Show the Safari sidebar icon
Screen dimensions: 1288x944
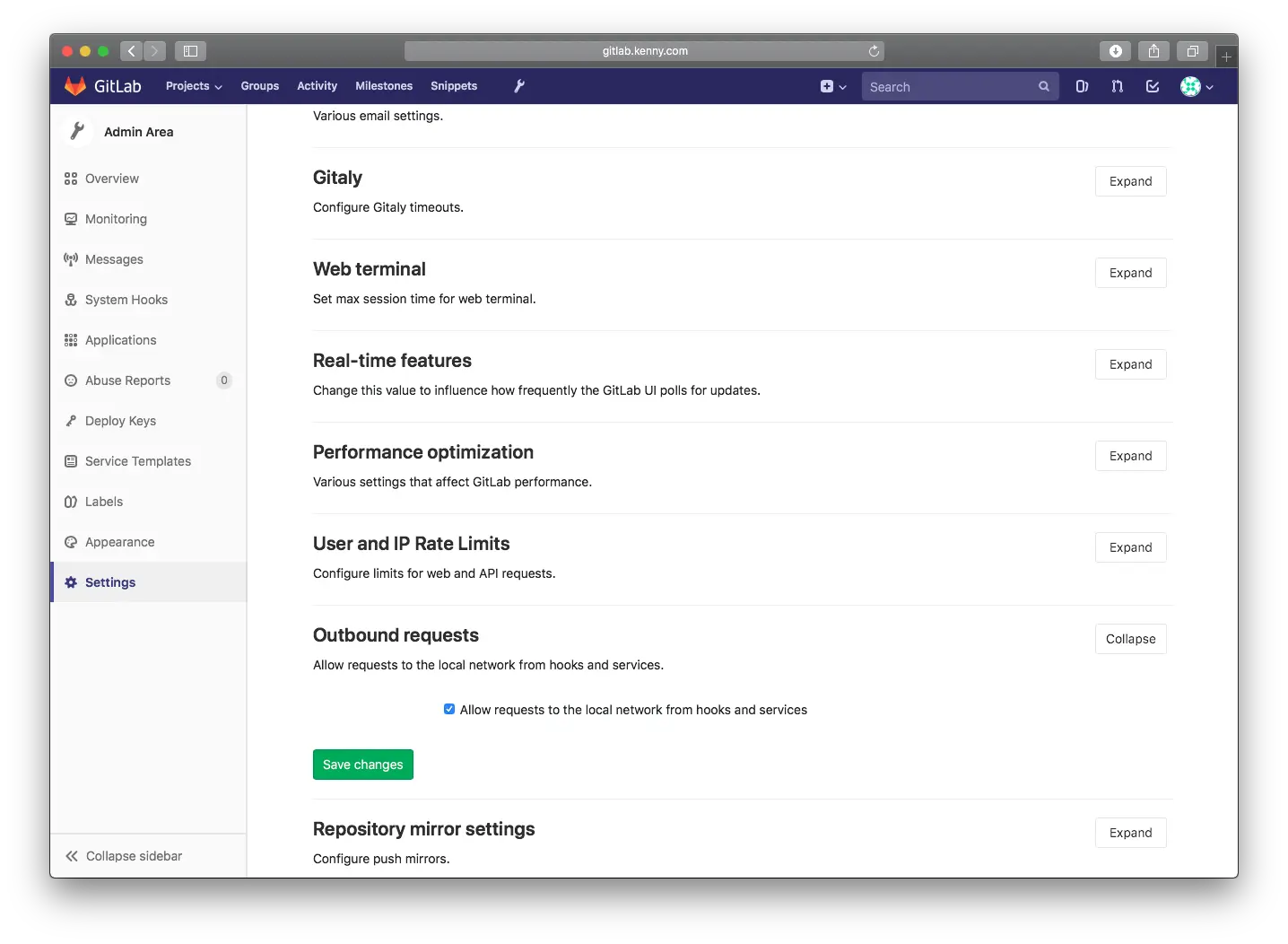[x=191, y=51]
